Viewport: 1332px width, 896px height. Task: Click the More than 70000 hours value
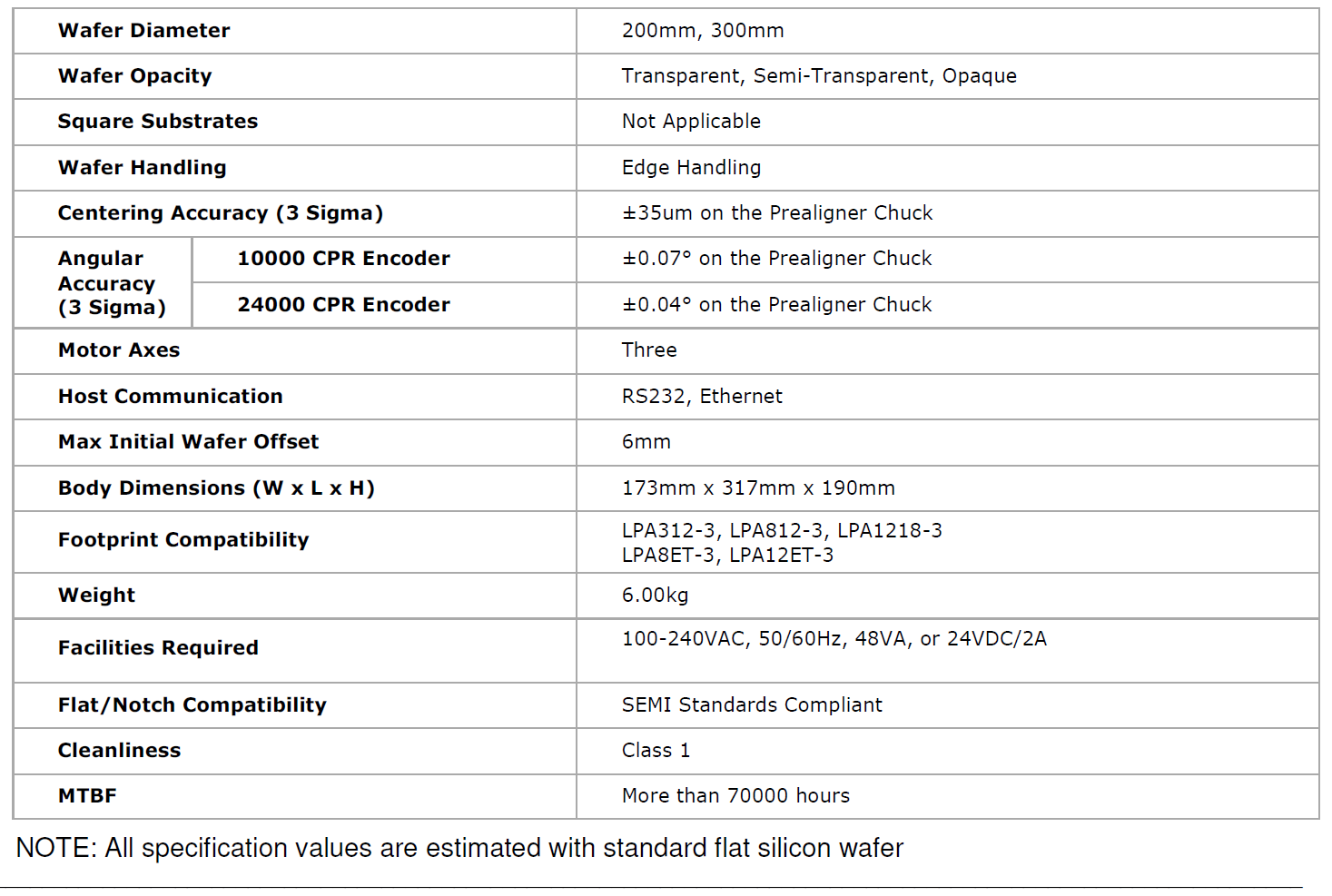(x=735, y=796)
